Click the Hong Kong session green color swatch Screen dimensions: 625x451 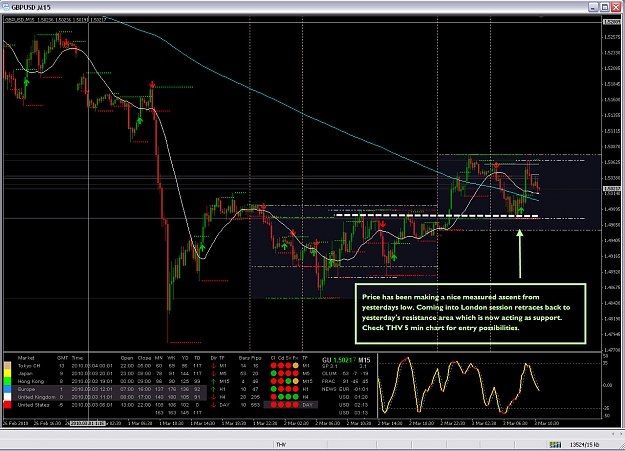pyautogui.click(x=8, y=381)
